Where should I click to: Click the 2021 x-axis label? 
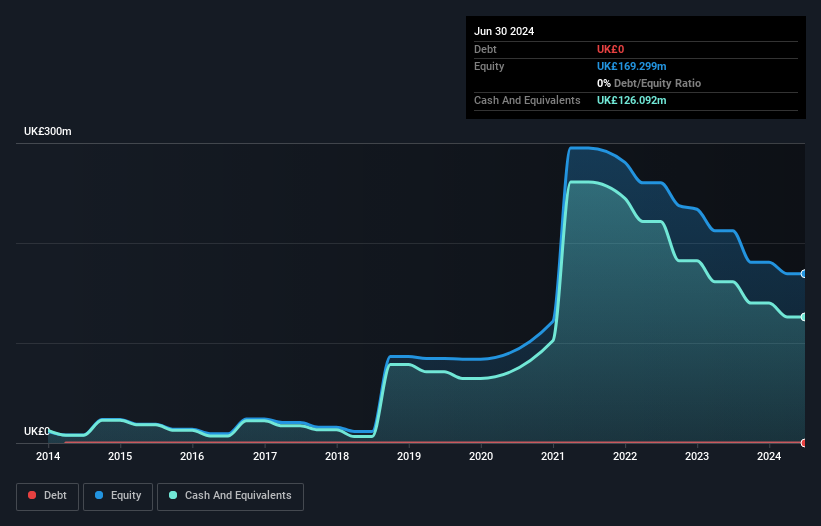(553, 456)
